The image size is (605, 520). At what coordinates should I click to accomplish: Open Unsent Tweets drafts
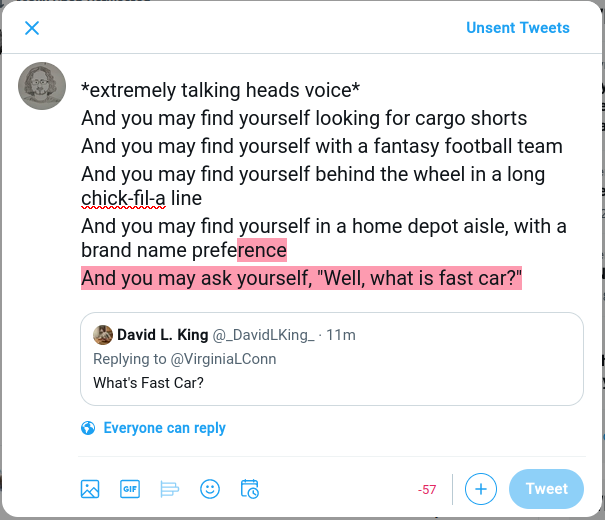click(x=518, y=28)
